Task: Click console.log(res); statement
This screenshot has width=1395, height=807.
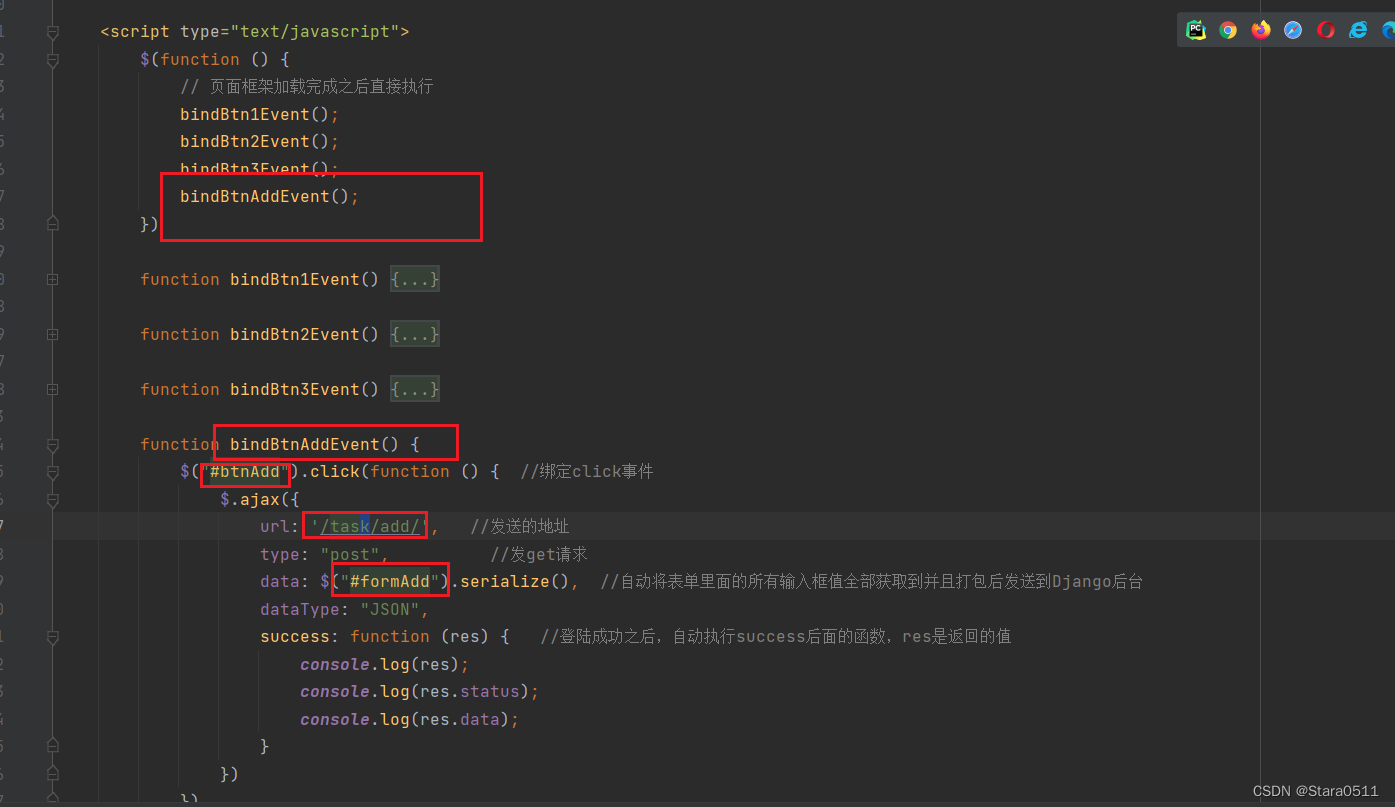Action: point(384,665)
